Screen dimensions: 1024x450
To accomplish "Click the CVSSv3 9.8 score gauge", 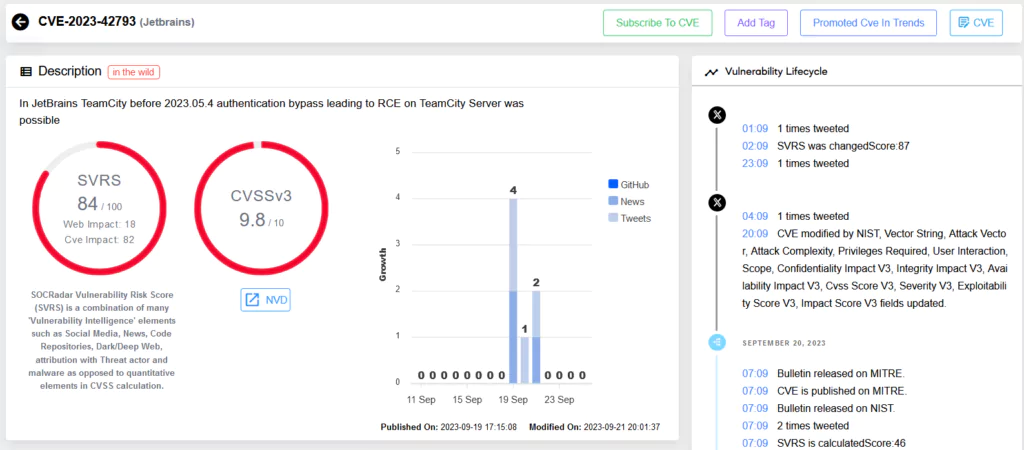I will pyautogui.click(x=261, y=208).
